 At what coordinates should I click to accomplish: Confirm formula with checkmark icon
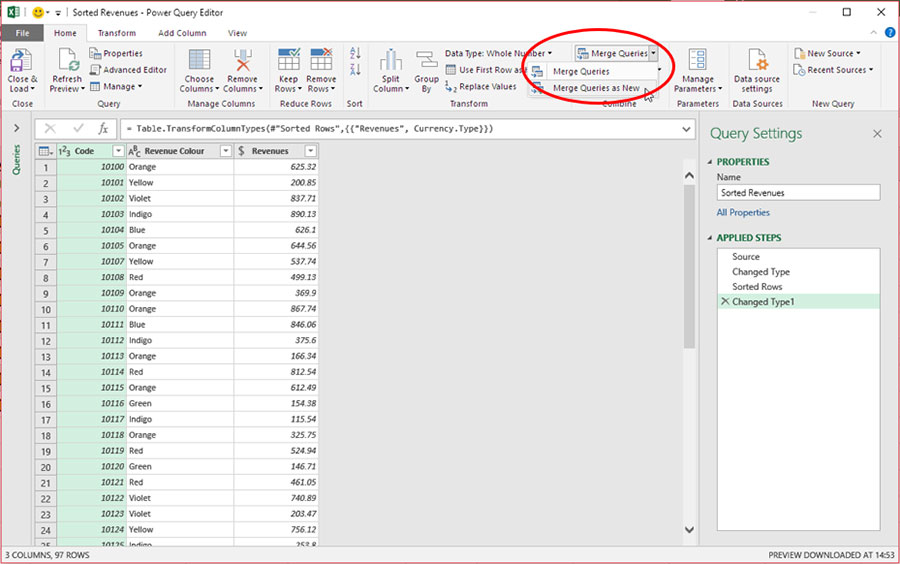click(x=77, y=129)
